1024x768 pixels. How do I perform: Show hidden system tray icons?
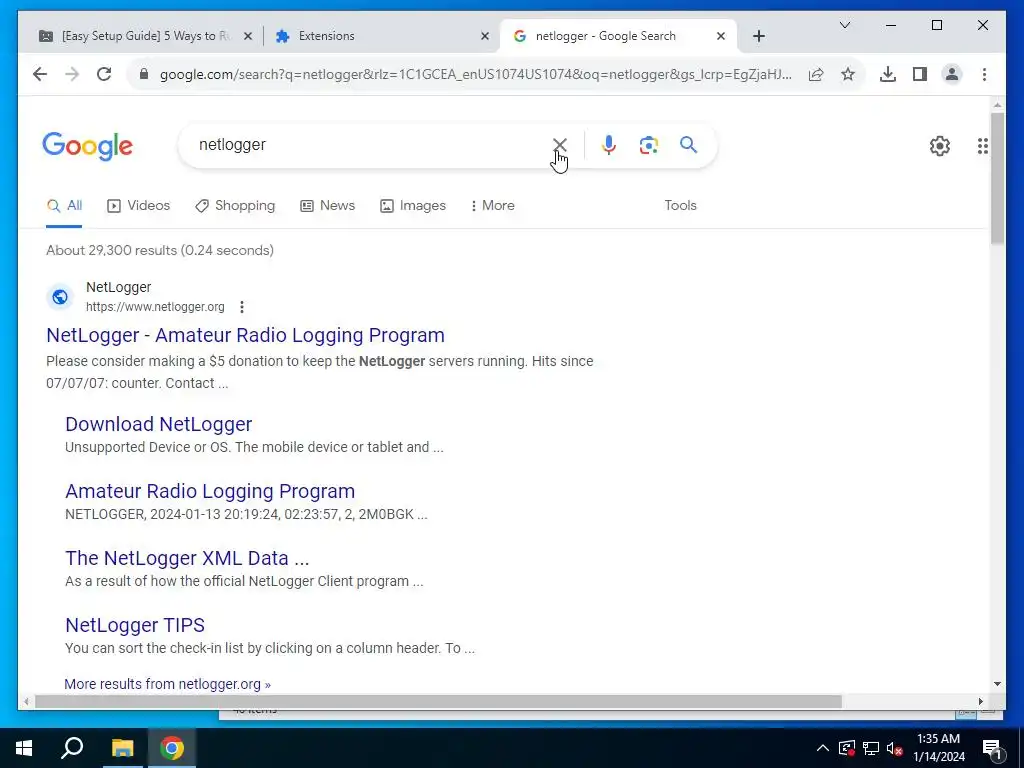click(x=823, y=748)
